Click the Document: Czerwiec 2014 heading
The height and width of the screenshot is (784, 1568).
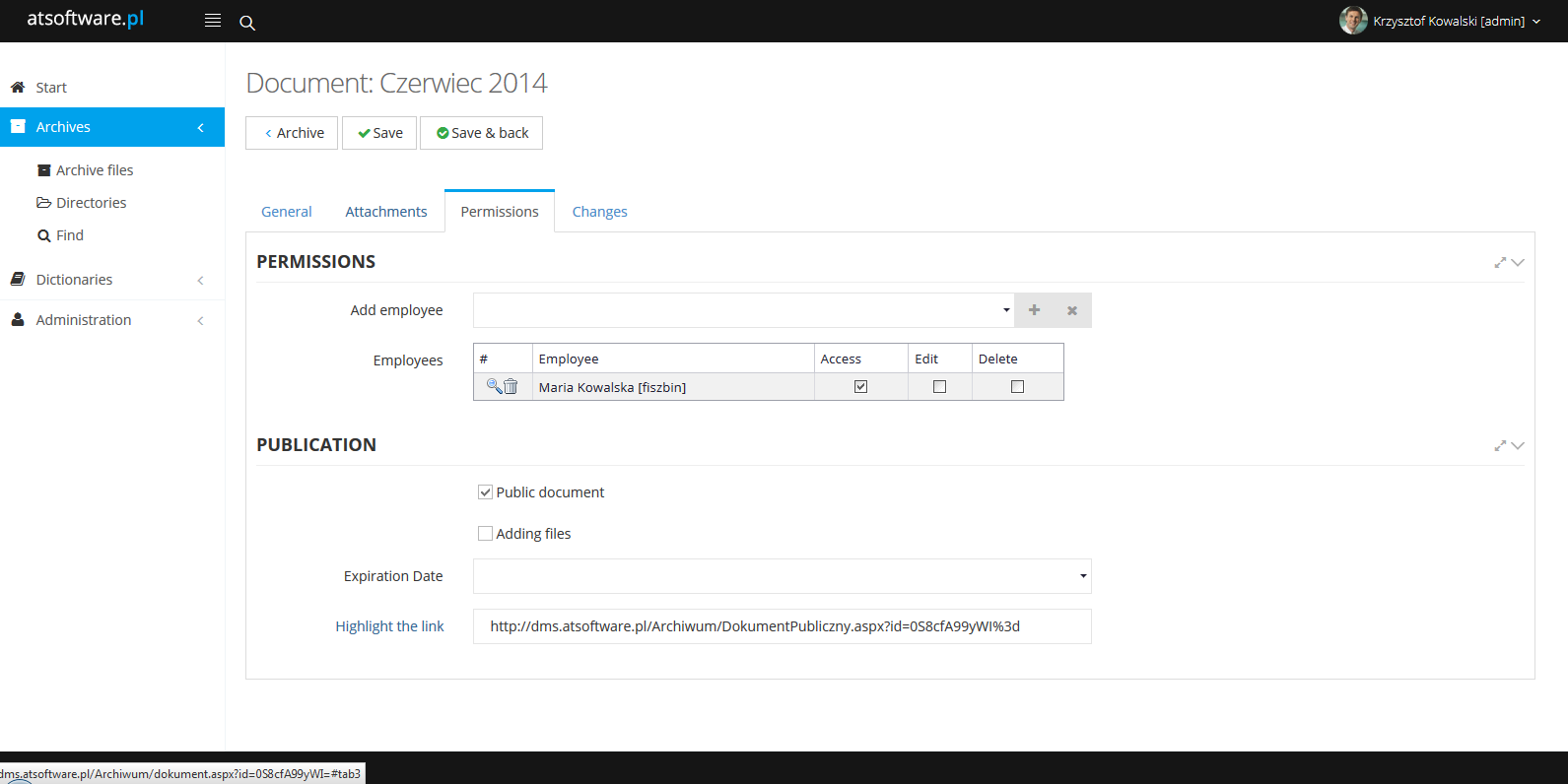[x=396, y=83]
